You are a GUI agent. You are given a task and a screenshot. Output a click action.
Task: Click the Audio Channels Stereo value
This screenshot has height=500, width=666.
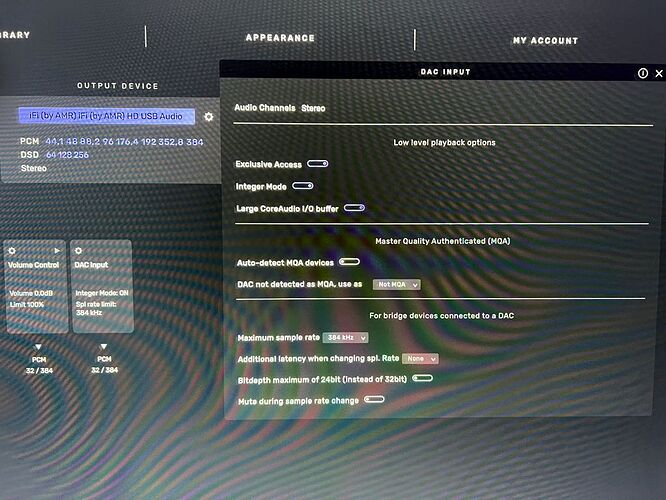click(313, 108)
